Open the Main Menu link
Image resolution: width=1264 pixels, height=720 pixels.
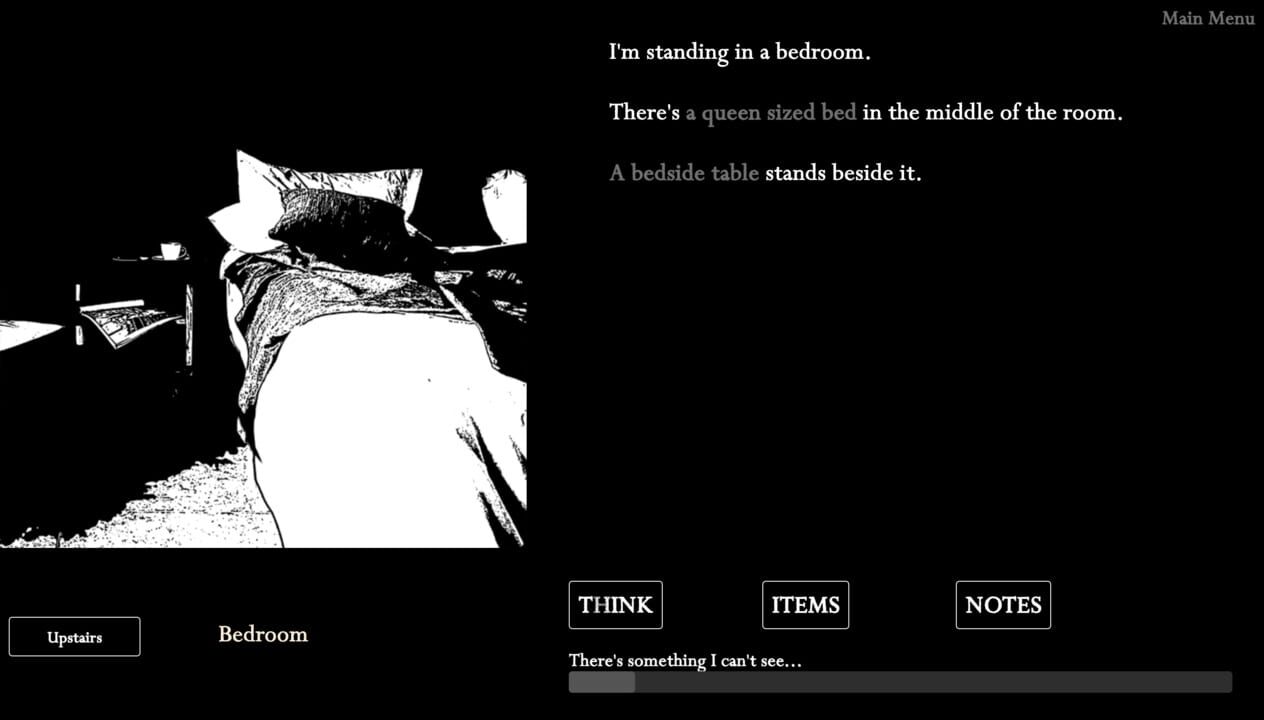[x=1207, y=18]
